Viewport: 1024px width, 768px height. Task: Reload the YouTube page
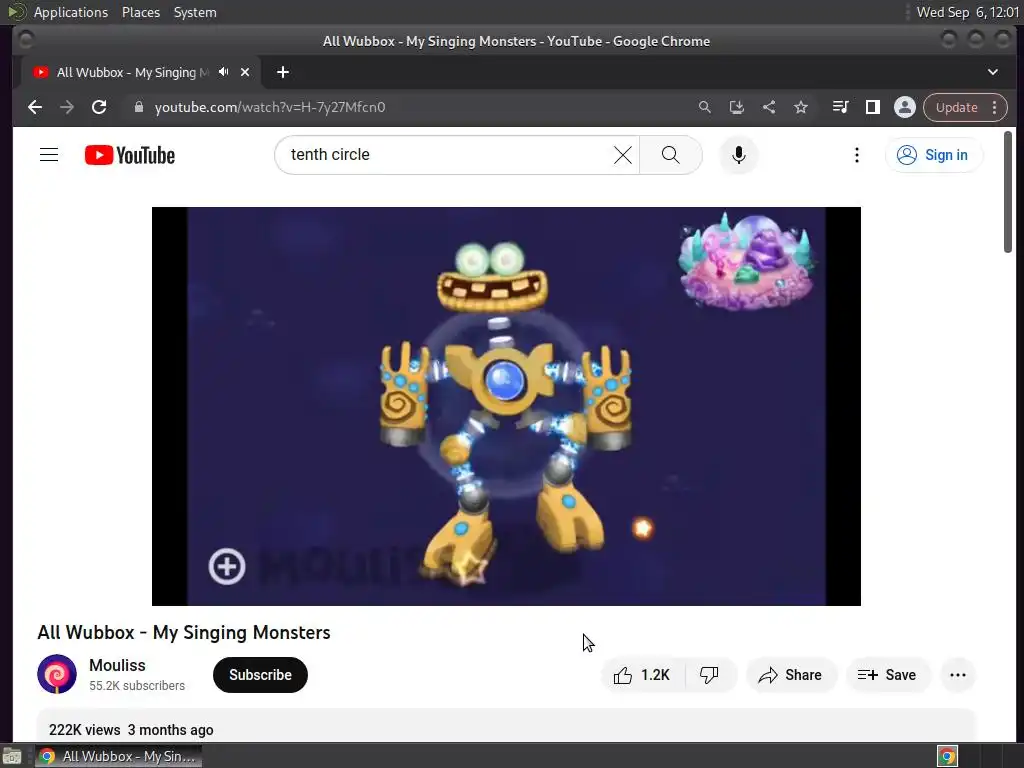click(x=99, y=107)
